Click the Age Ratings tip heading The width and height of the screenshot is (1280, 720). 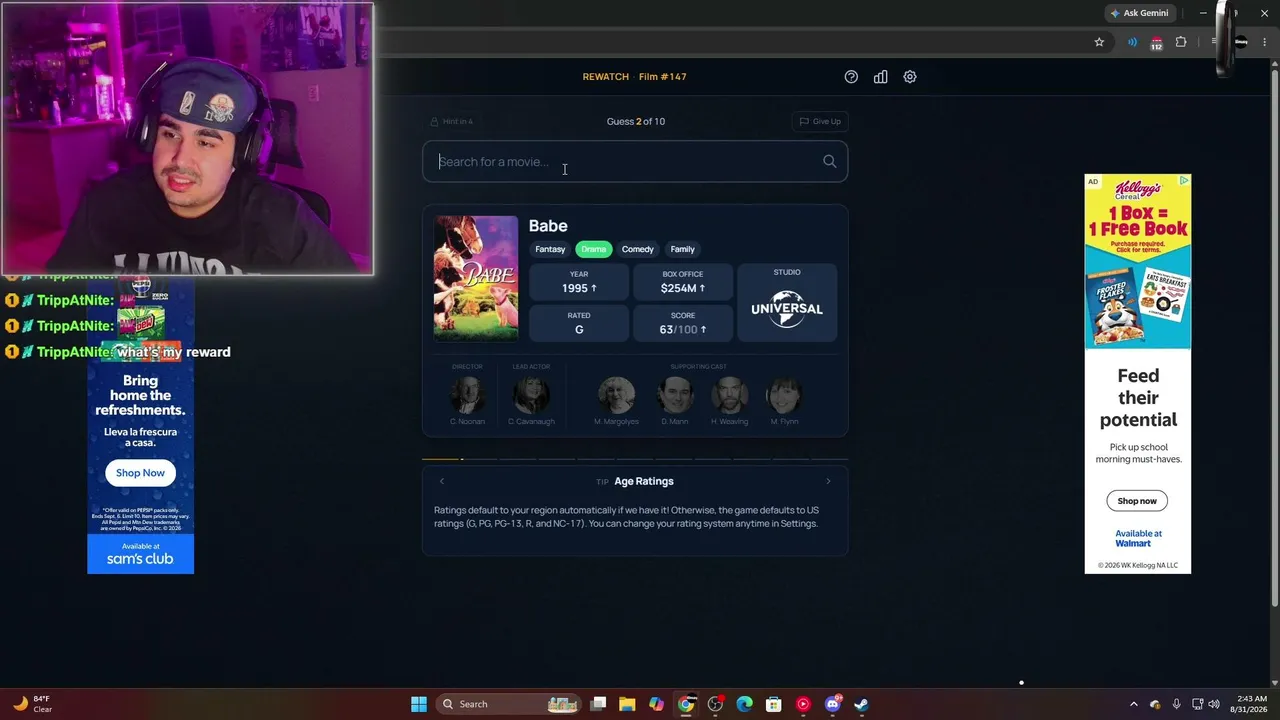coord(644,481)
